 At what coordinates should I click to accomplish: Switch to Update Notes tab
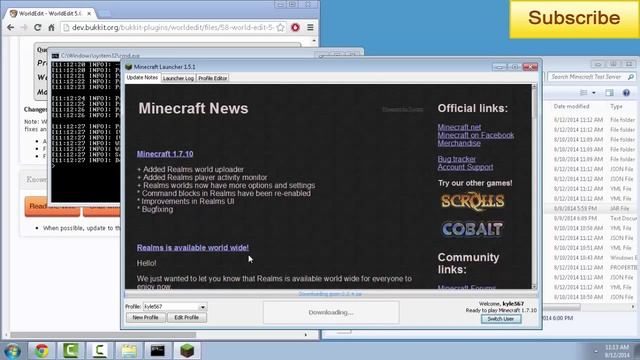click(142, 78)
